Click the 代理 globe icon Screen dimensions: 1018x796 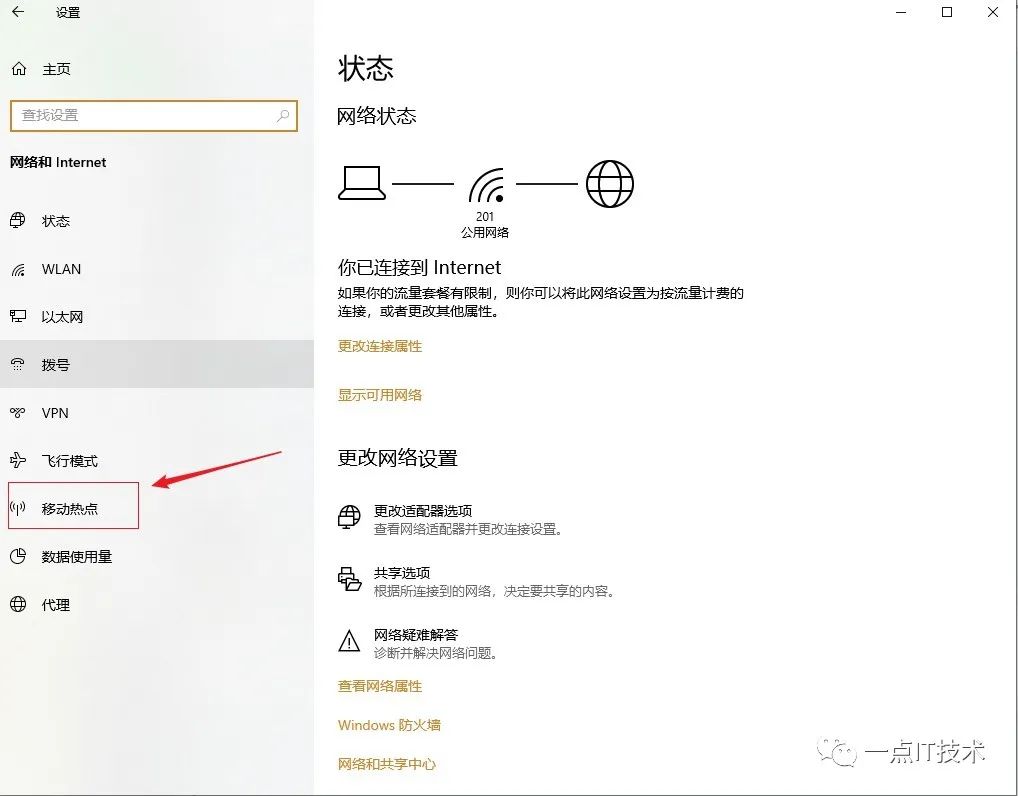(x=18, y=605)
